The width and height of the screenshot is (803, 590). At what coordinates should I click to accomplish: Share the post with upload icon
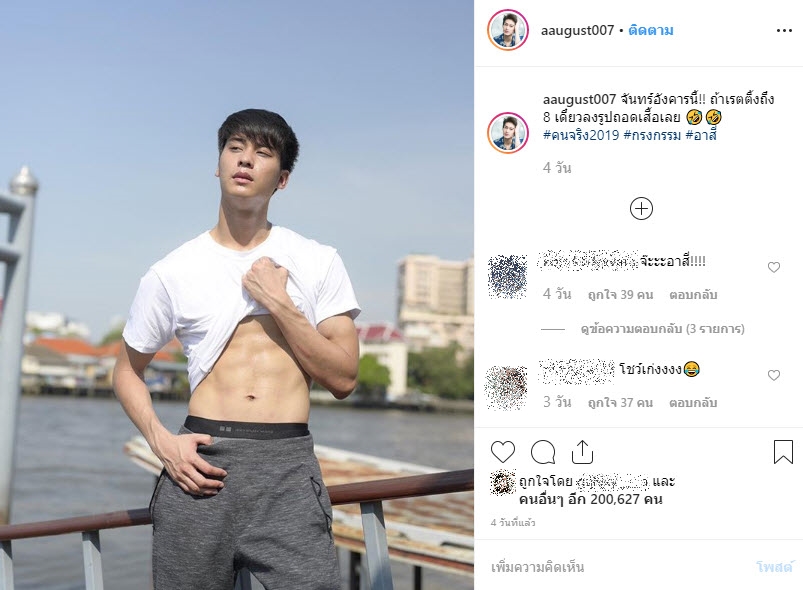(582, 452)
